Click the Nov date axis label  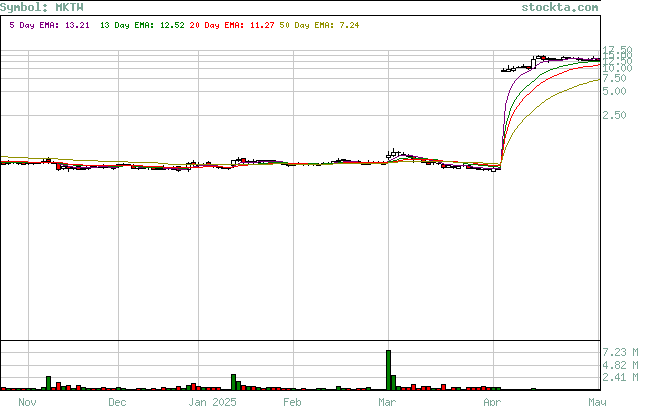27,401
